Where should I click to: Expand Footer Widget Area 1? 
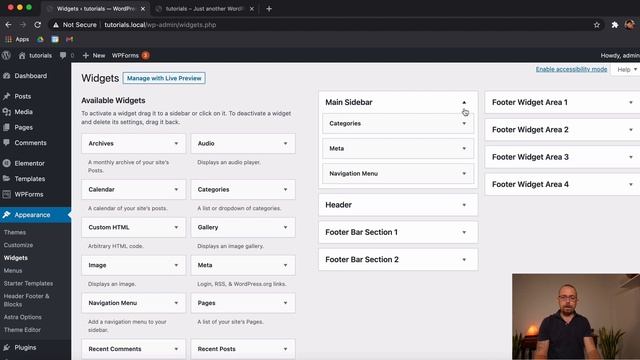coord(631,102)
